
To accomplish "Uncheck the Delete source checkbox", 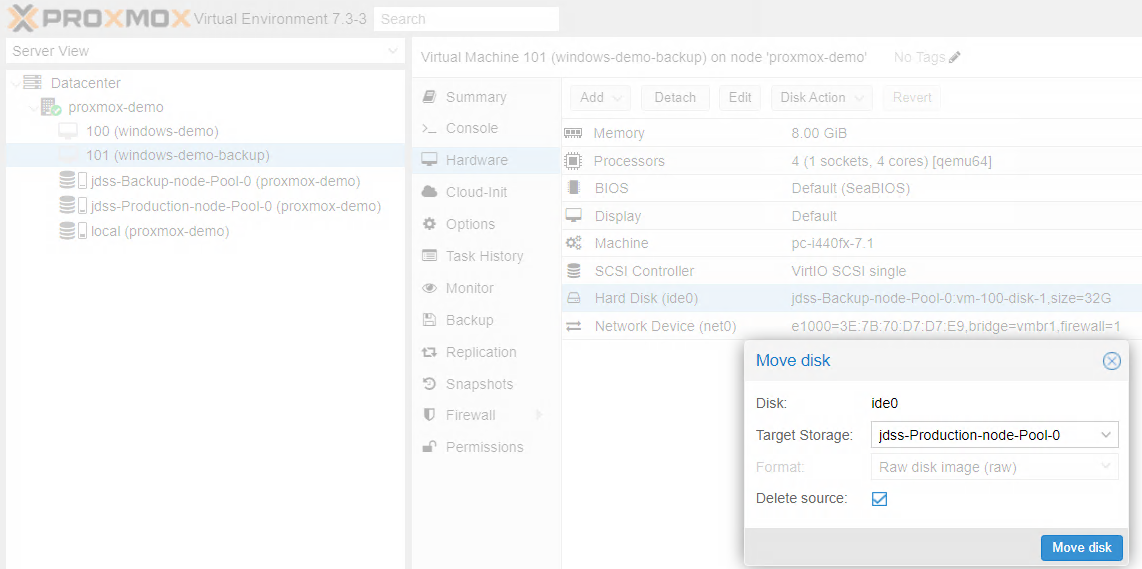I will click(880, 499).
